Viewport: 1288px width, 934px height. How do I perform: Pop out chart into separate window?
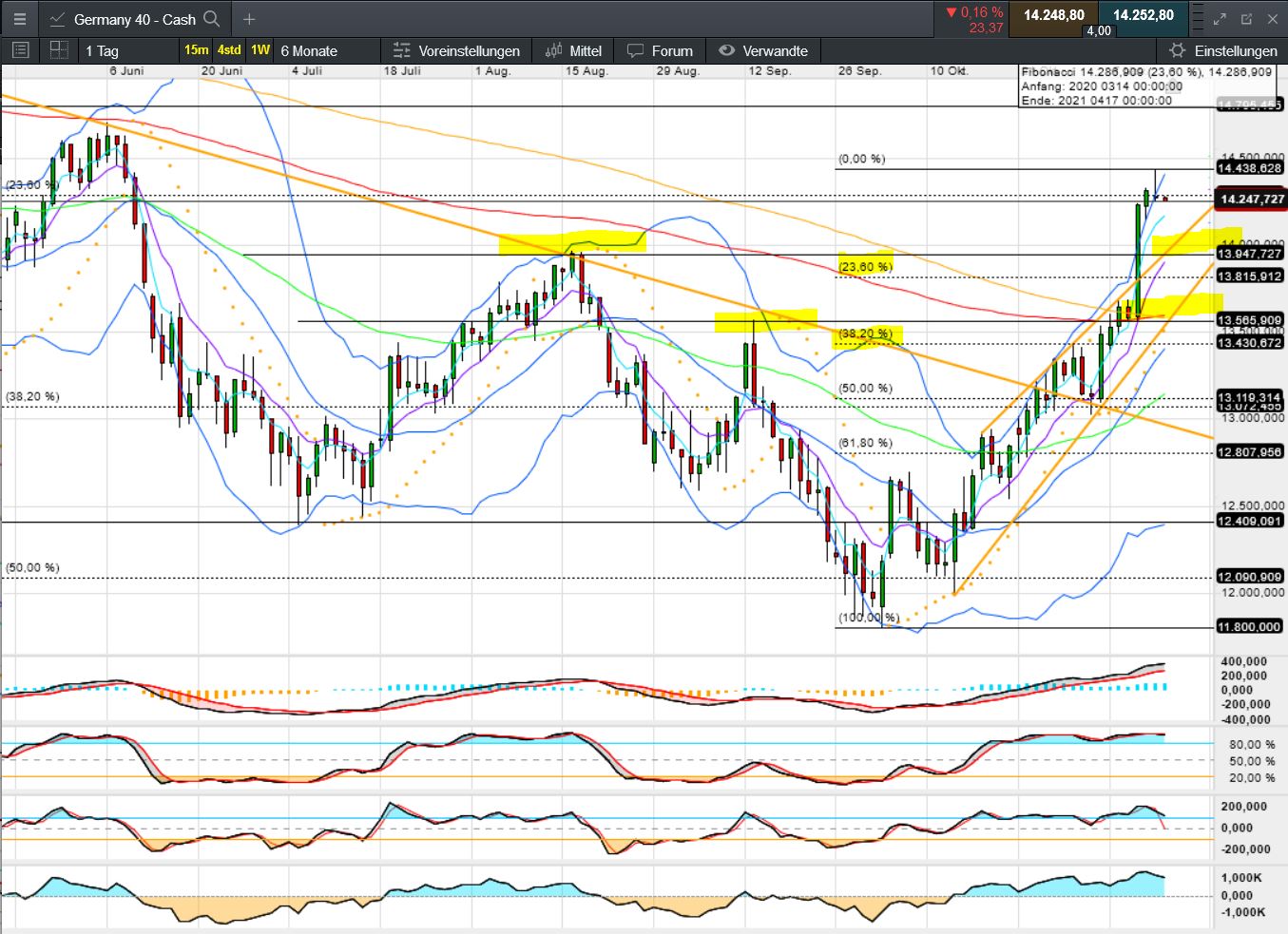[1246, 18]
